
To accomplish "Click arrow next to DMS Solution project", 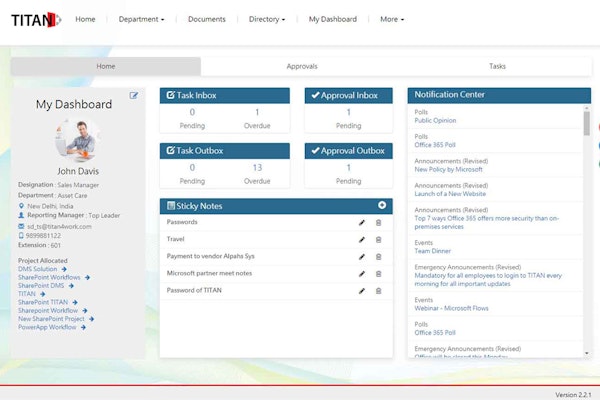I will coord(65,269).
